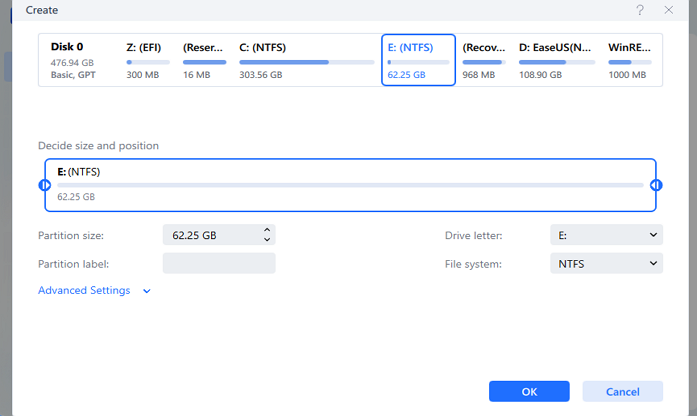Decrease partition size with down arrow
Image resolution: width=697 pixels, height=416 pixels.
267,240
